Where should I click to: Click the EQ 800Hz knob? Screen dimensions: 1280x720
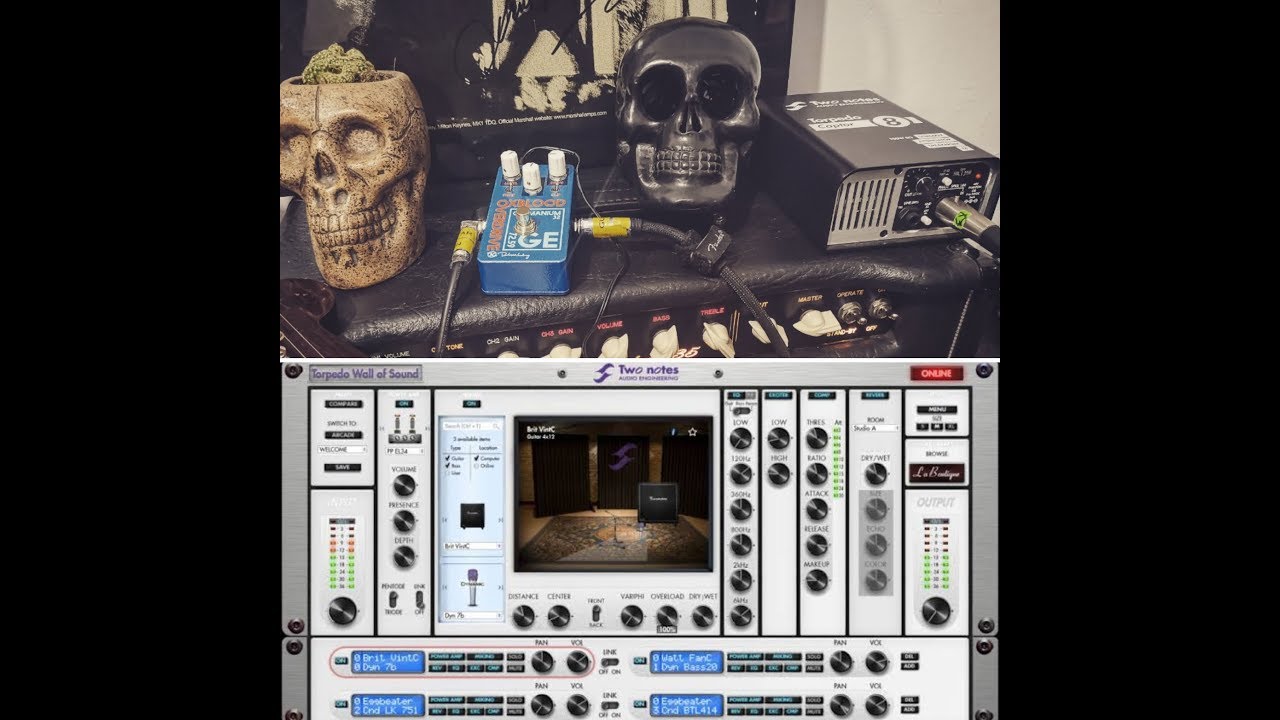741,545
